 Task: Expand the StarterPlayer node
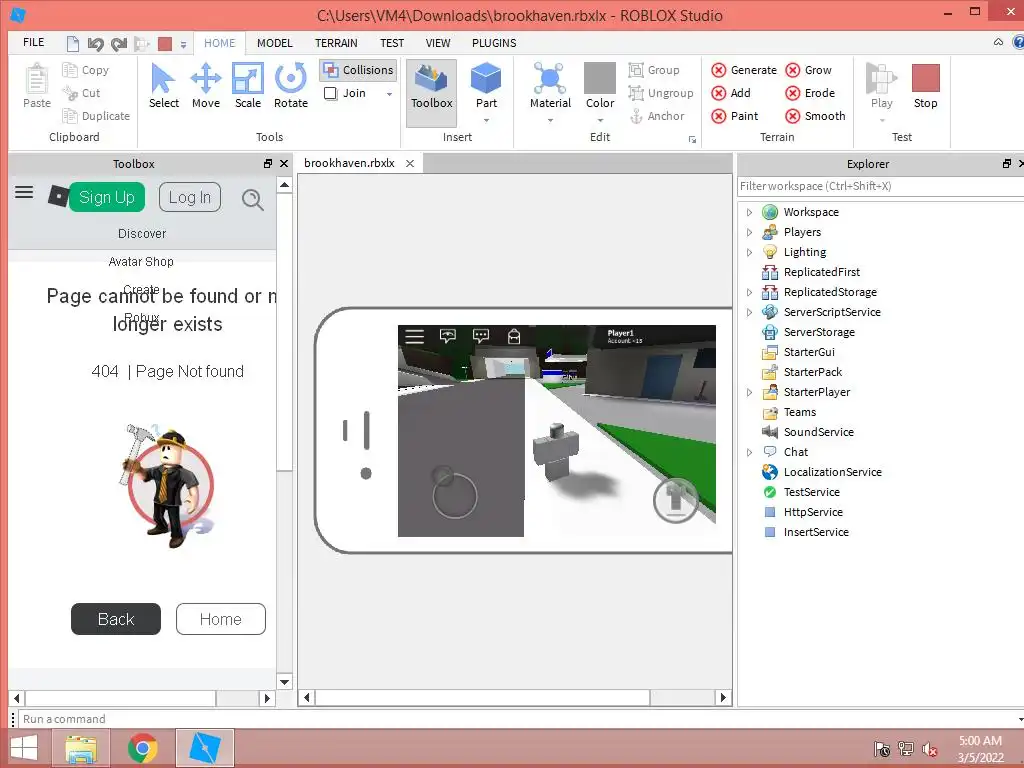tap(749, 392)
